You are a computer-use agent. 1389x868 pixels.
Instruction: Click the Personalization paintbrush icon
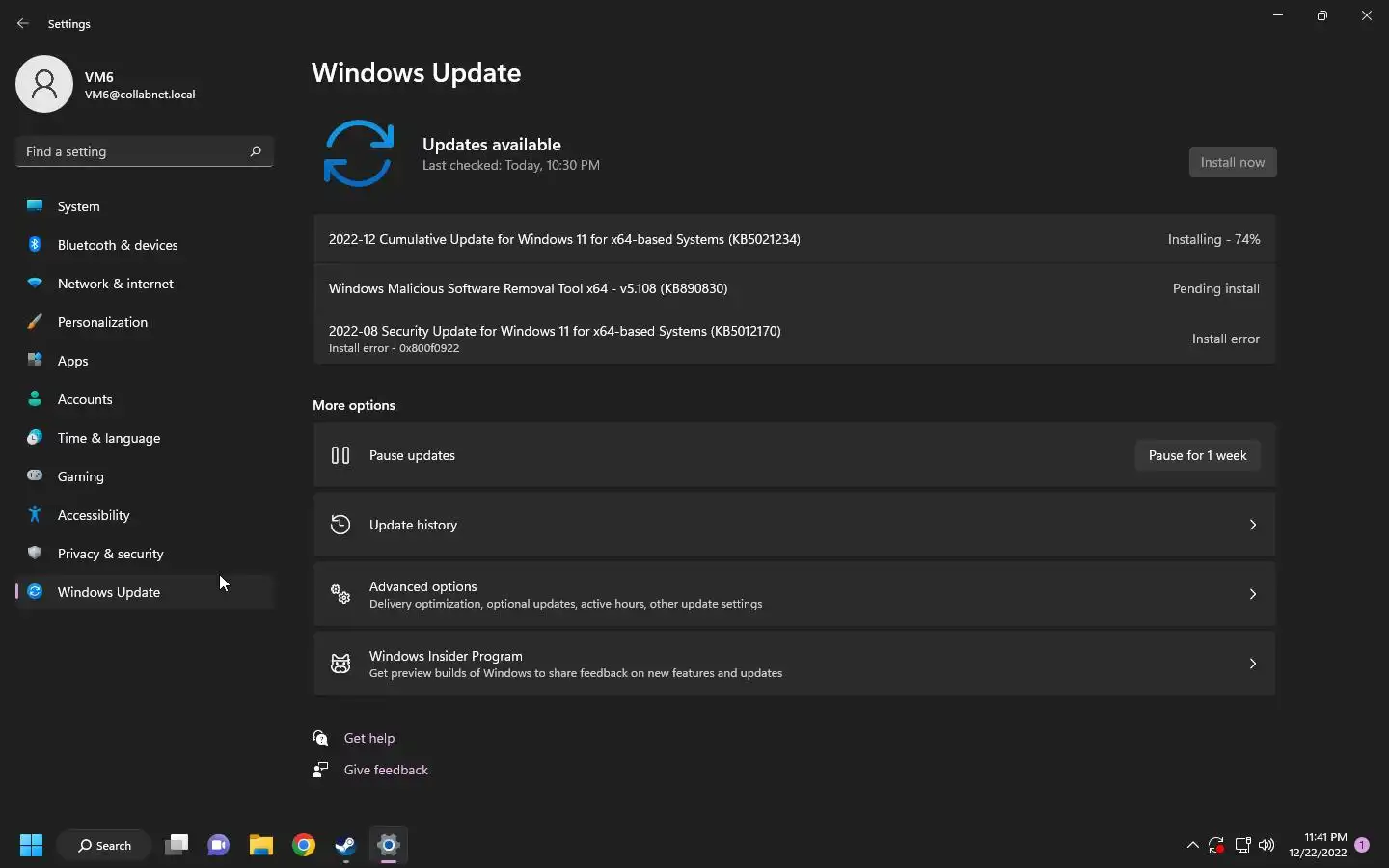[x=35, y=322]
